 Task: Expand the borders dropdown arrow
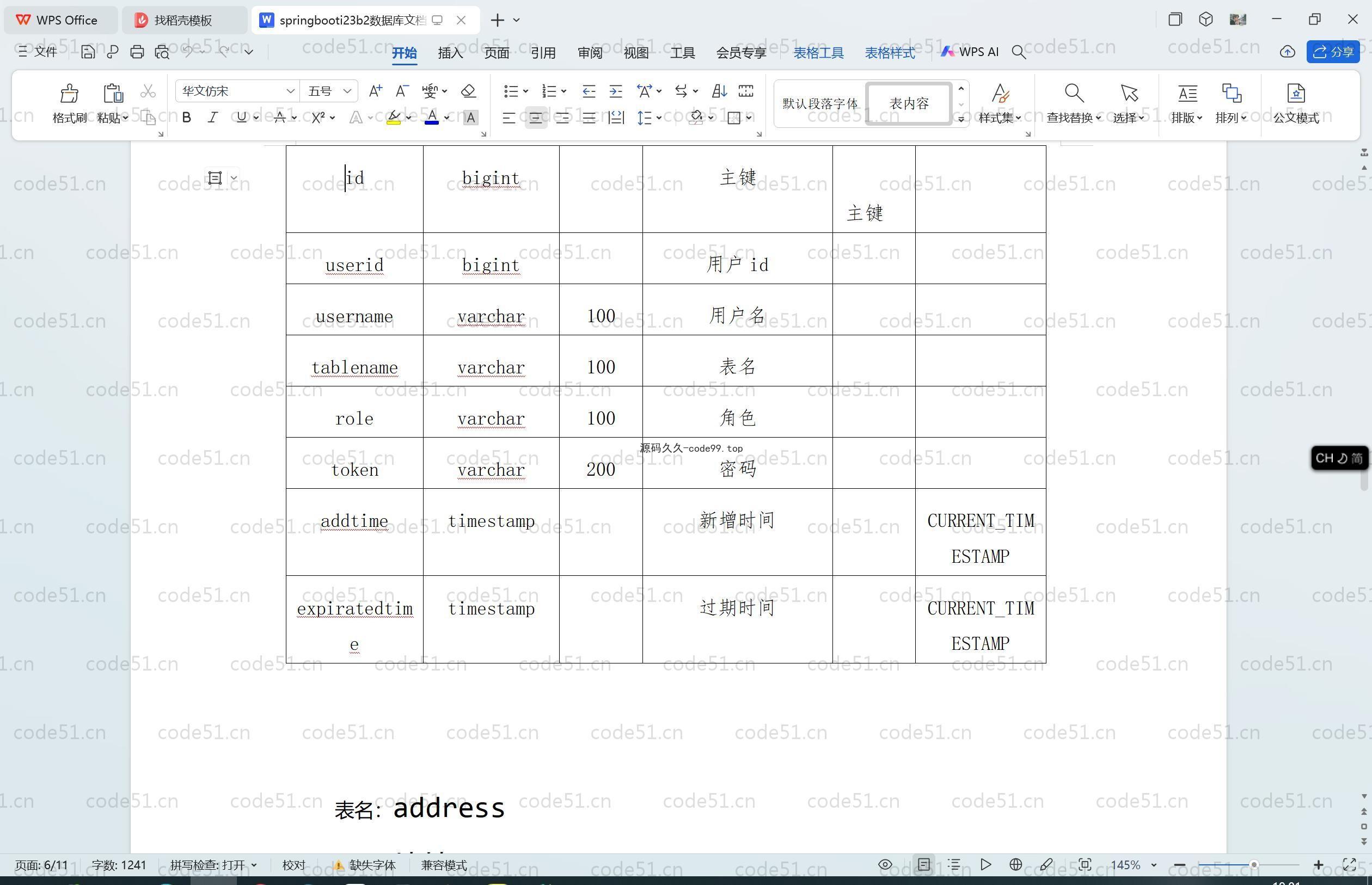coord(749,117)
